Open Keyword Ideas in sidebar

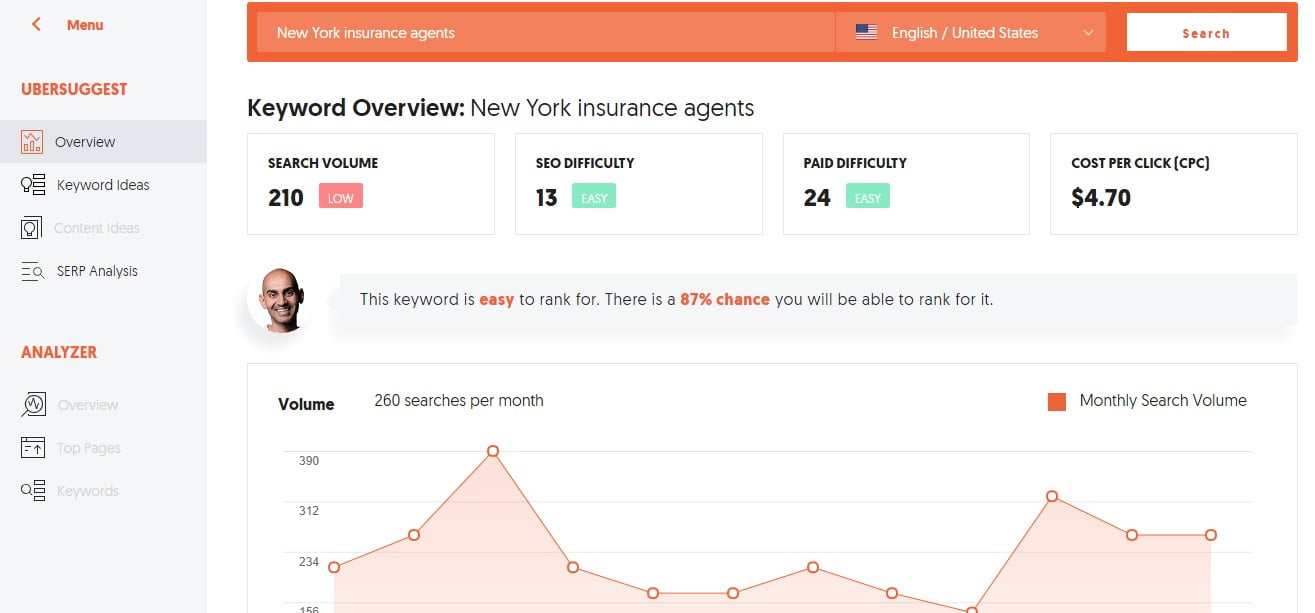point(103,185)
